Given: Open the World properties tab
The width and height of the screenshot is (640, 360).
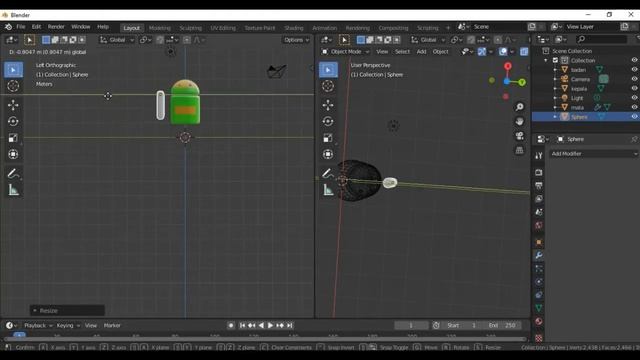Looking at the screenshot, I should point(539,225).
